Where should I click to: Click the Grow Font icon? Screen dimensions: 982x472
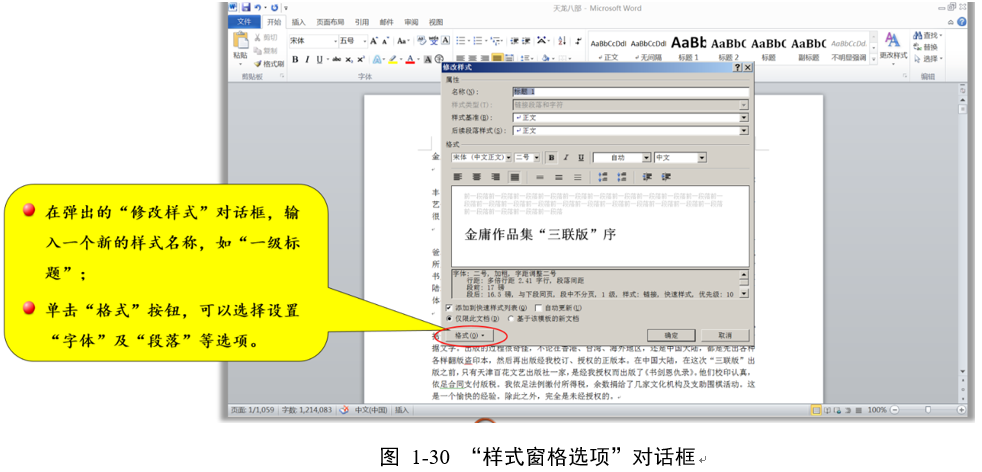[374, 41]
